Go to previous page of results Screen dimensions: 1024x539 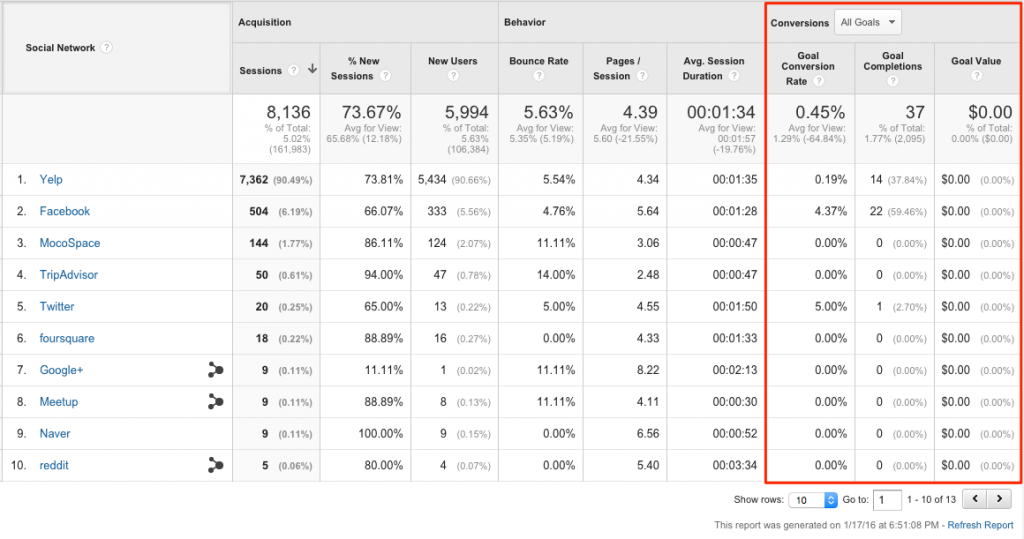(975, 499)
